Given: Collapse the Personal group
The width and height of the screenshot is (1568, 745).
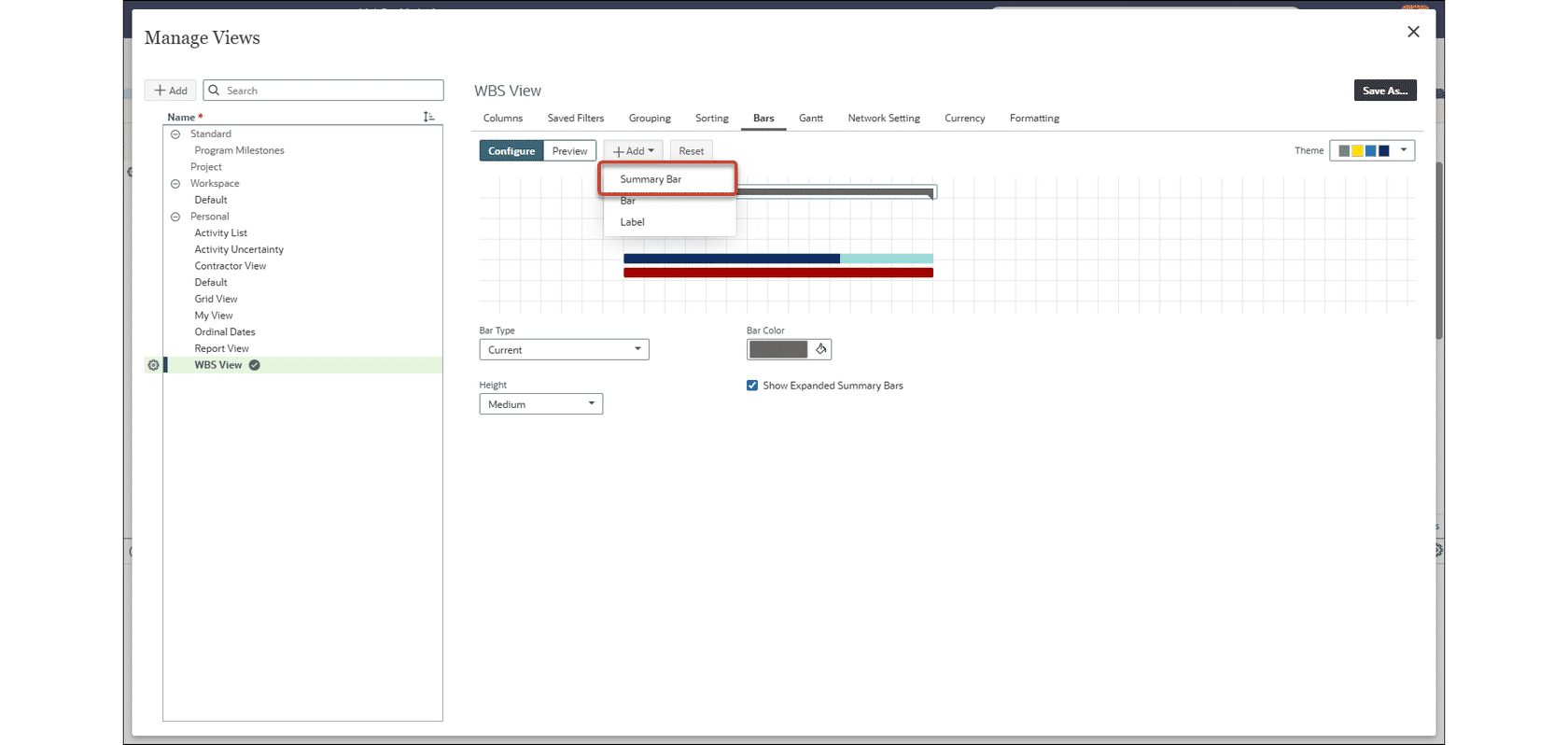Looking at the screenshot, I should pos(175,217).
